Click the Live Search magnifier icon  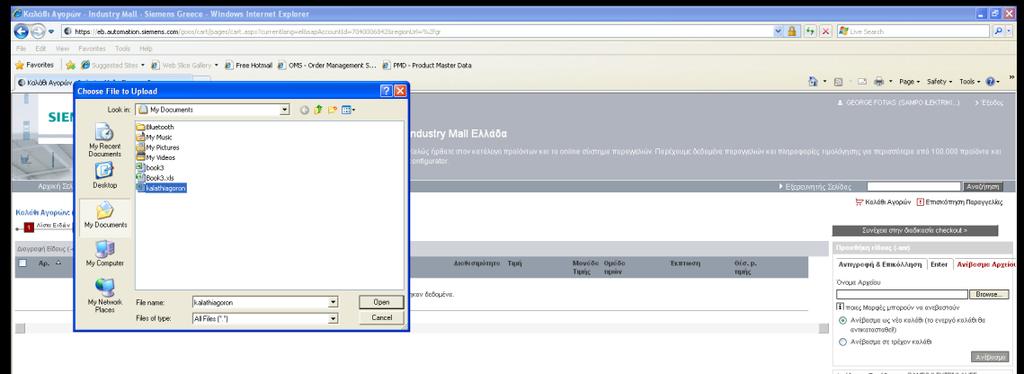998,31
